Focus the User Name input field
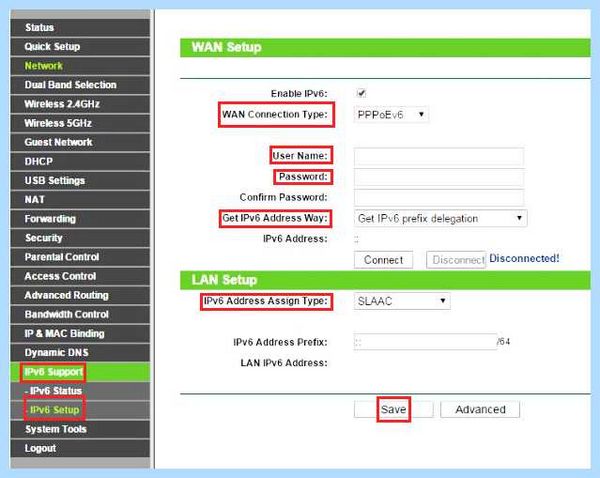 click(x=439, y=157)
